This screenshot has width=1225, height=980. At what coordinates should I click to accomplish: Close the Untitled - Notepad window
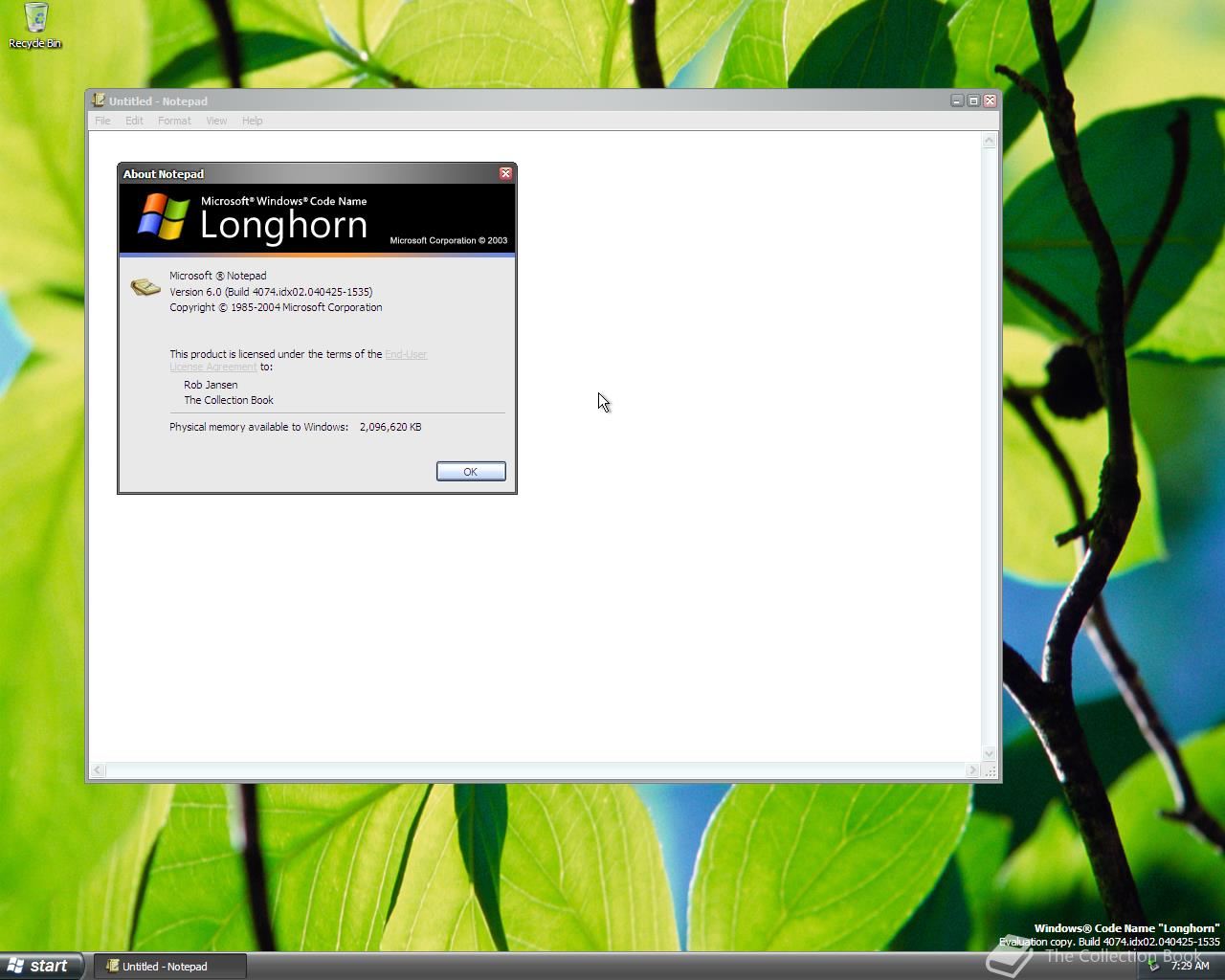(990, 100)
